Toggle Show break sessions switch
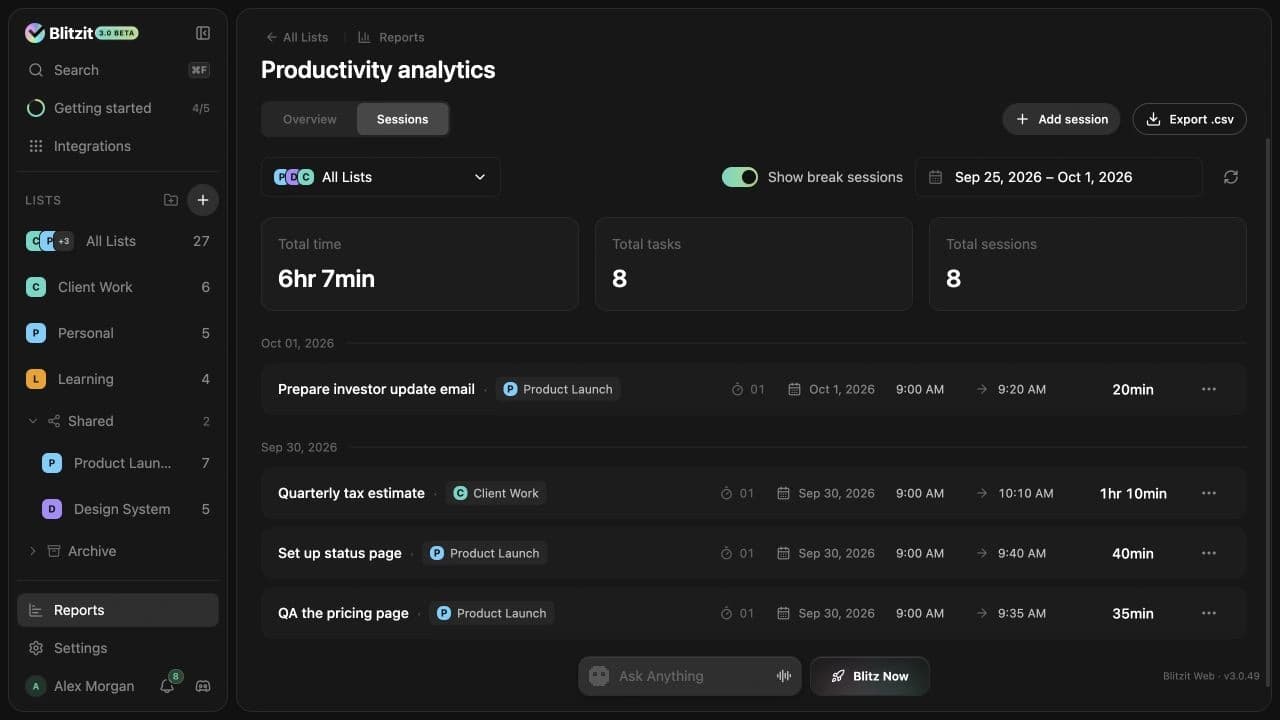The width and height of the screenshot is (1280, 720). click(740, 177)
